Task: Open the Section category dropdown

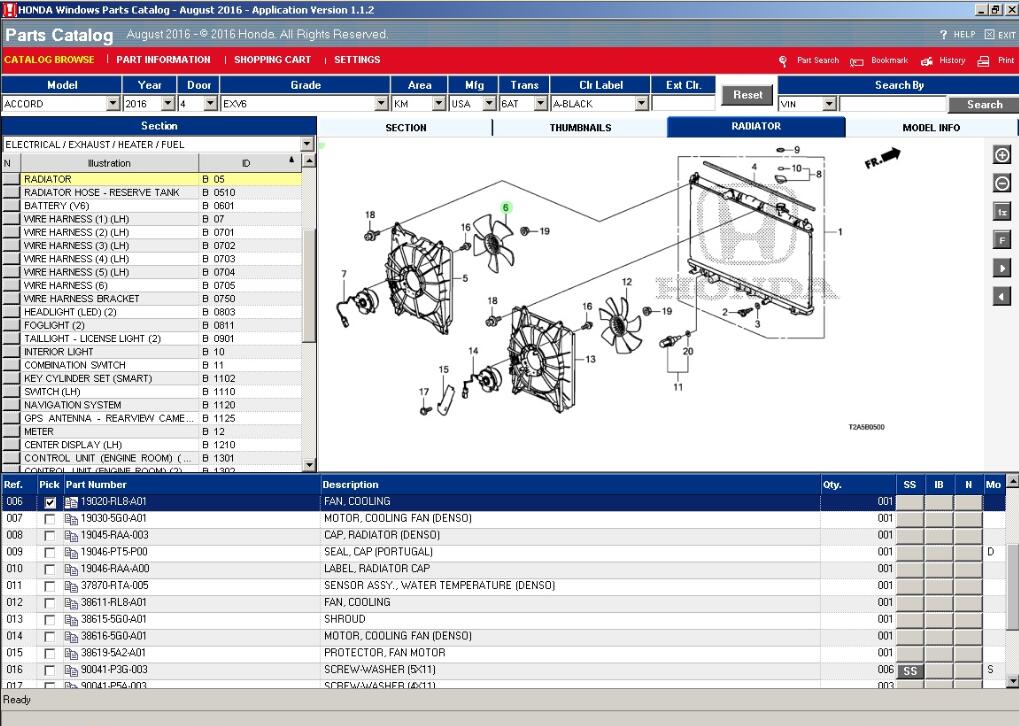Action: (x=307, y=144)
